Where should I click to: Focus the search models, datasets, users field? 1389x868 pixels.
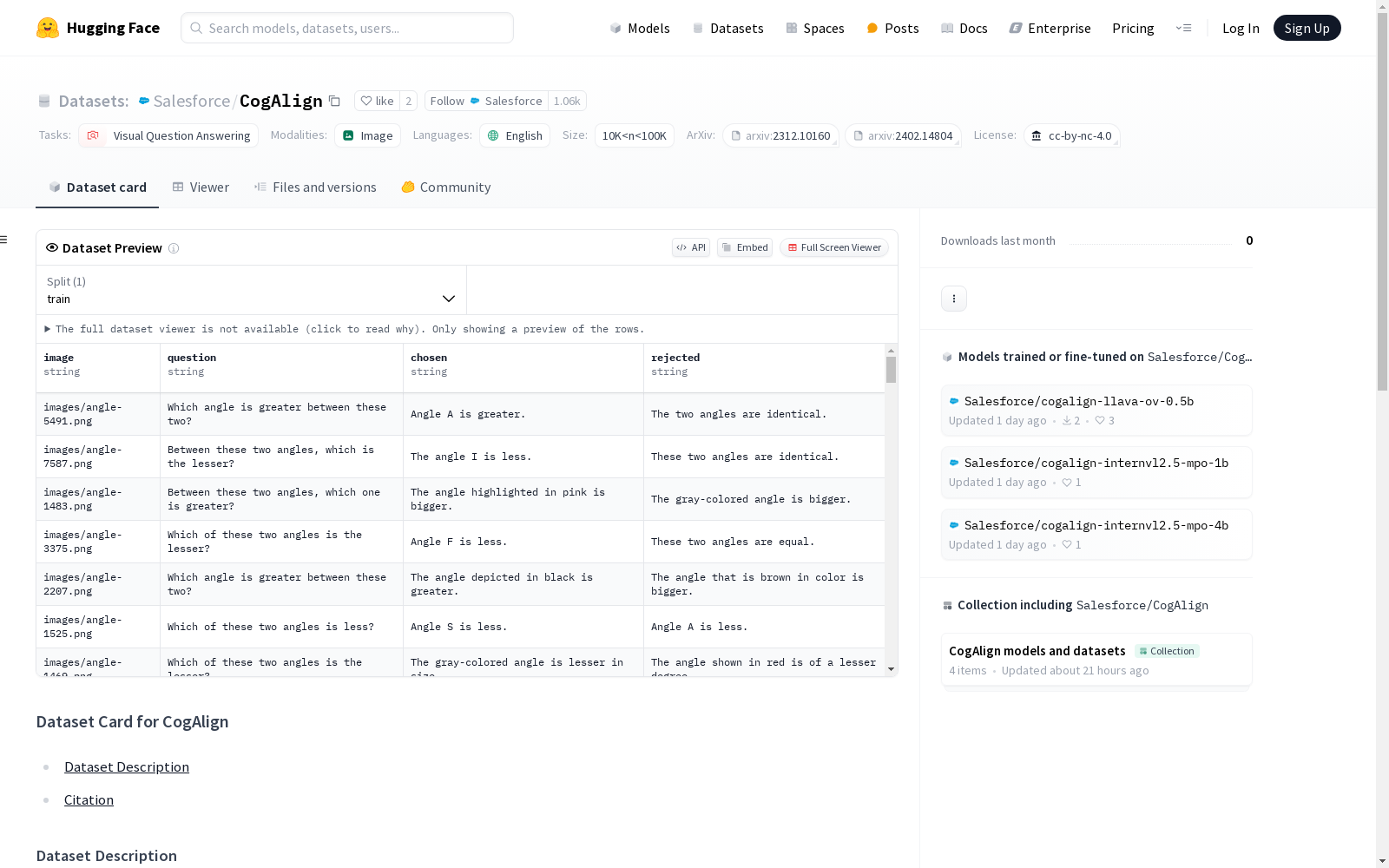347,28
